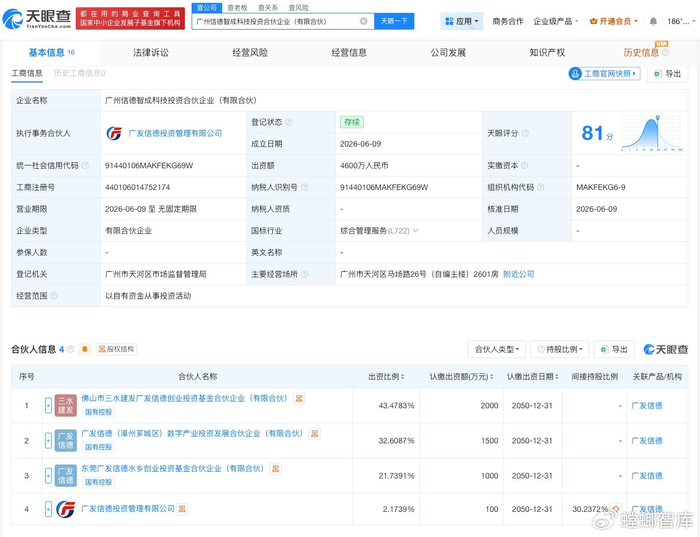Screen dimensions: 700x537
Task: Open 佛山市三水建发广发信德创业投资基金 partner link
Action: 184,398
